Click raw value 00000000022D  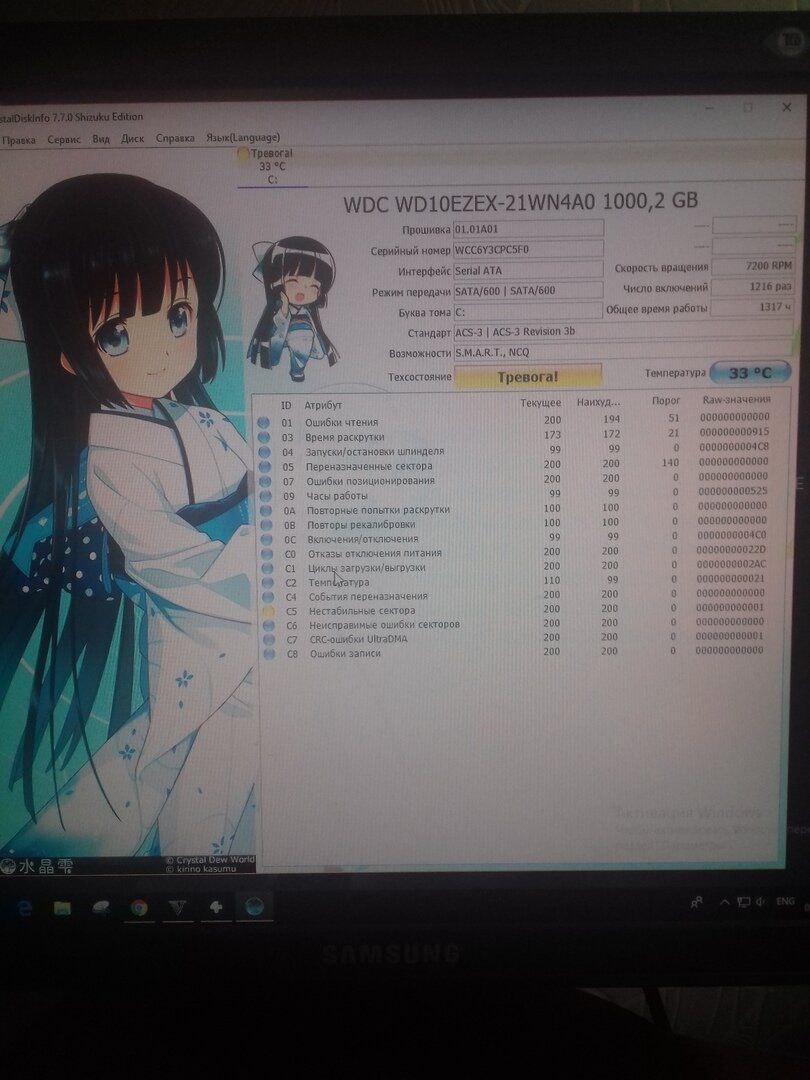tap(731, 550)
